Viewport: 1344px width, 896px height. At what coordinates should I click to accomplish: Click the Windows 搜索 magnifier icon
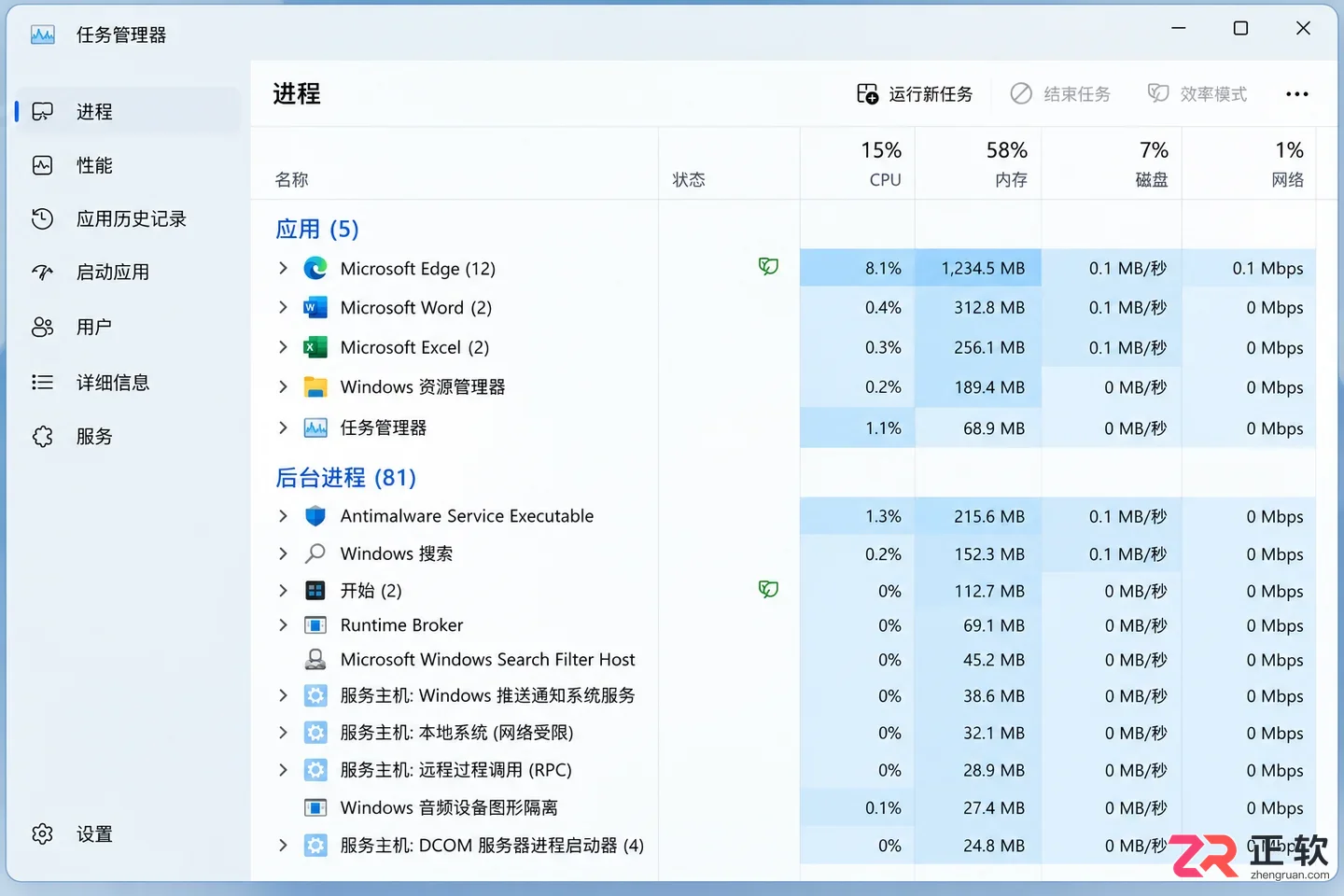[x=315, y=553]
